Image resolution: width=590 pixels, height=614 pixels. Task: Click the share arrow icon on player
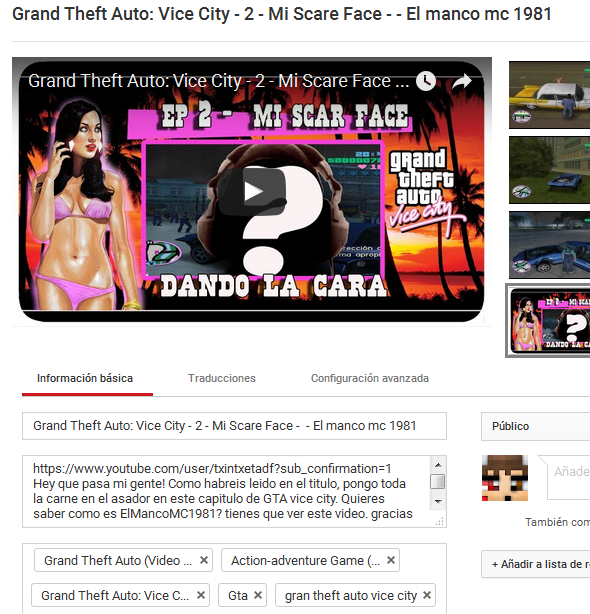(462, 81)
